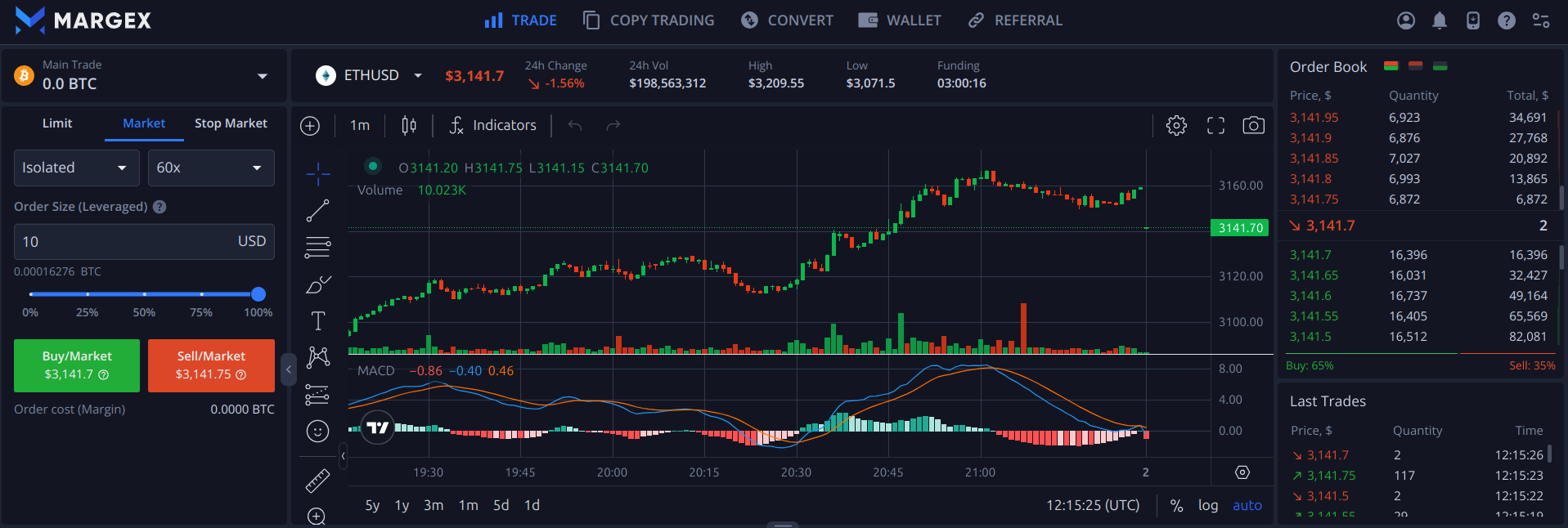Switch to the Market order tab
Image resolution: width=1568 pixels, height=528 pixels.
(x=144, y=123)
